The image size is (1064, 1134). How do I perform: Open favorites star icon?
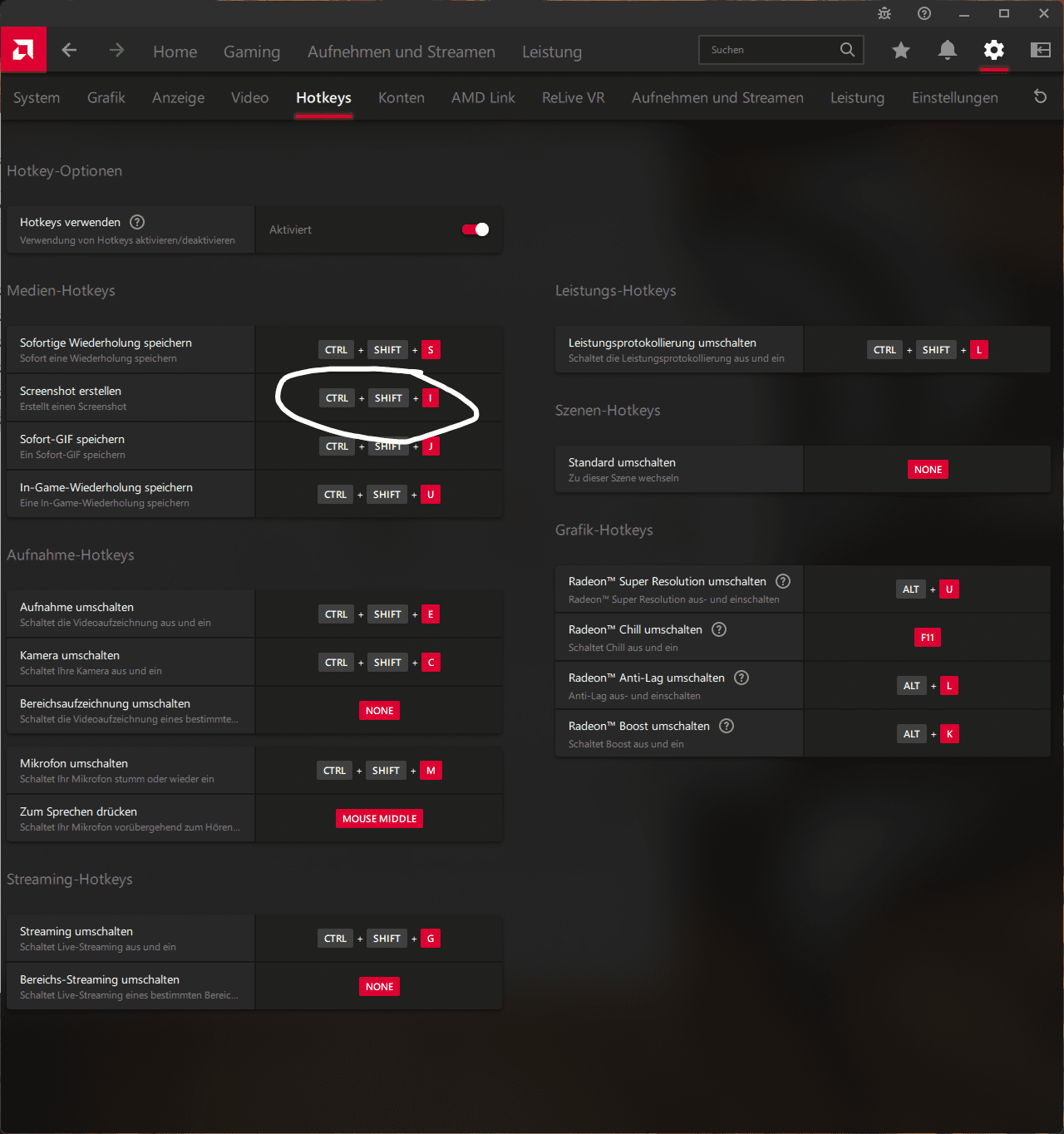pos(900,51)
